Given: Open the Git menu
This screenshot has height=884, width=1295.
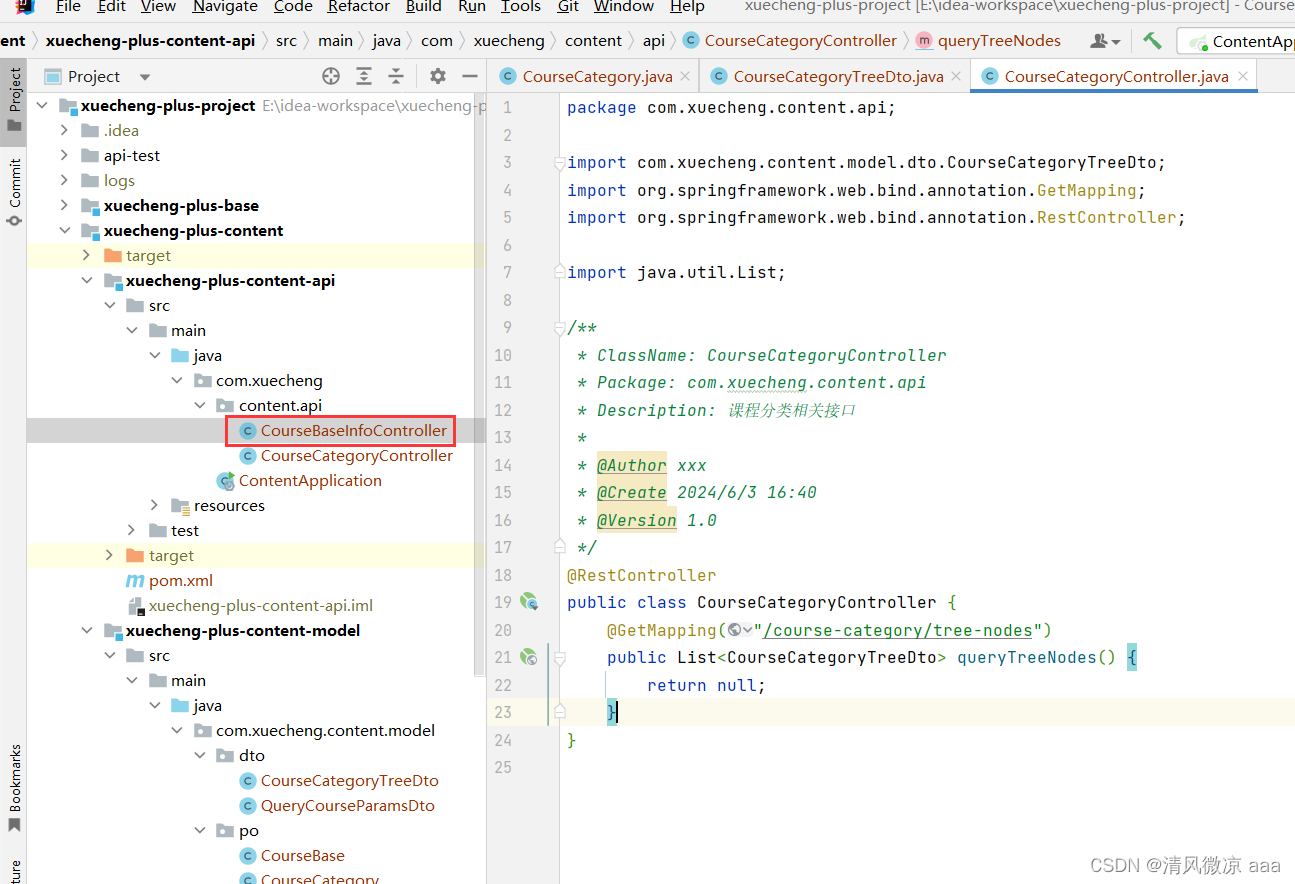Looking at the screenshot, I should [568, 7].
